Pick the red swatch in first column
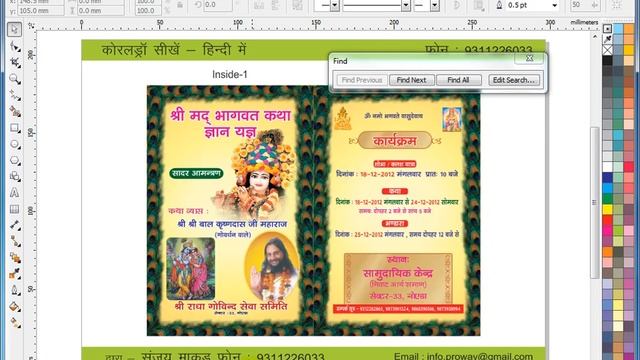Screen dimensions: 640x360 (x=607, y=220)
